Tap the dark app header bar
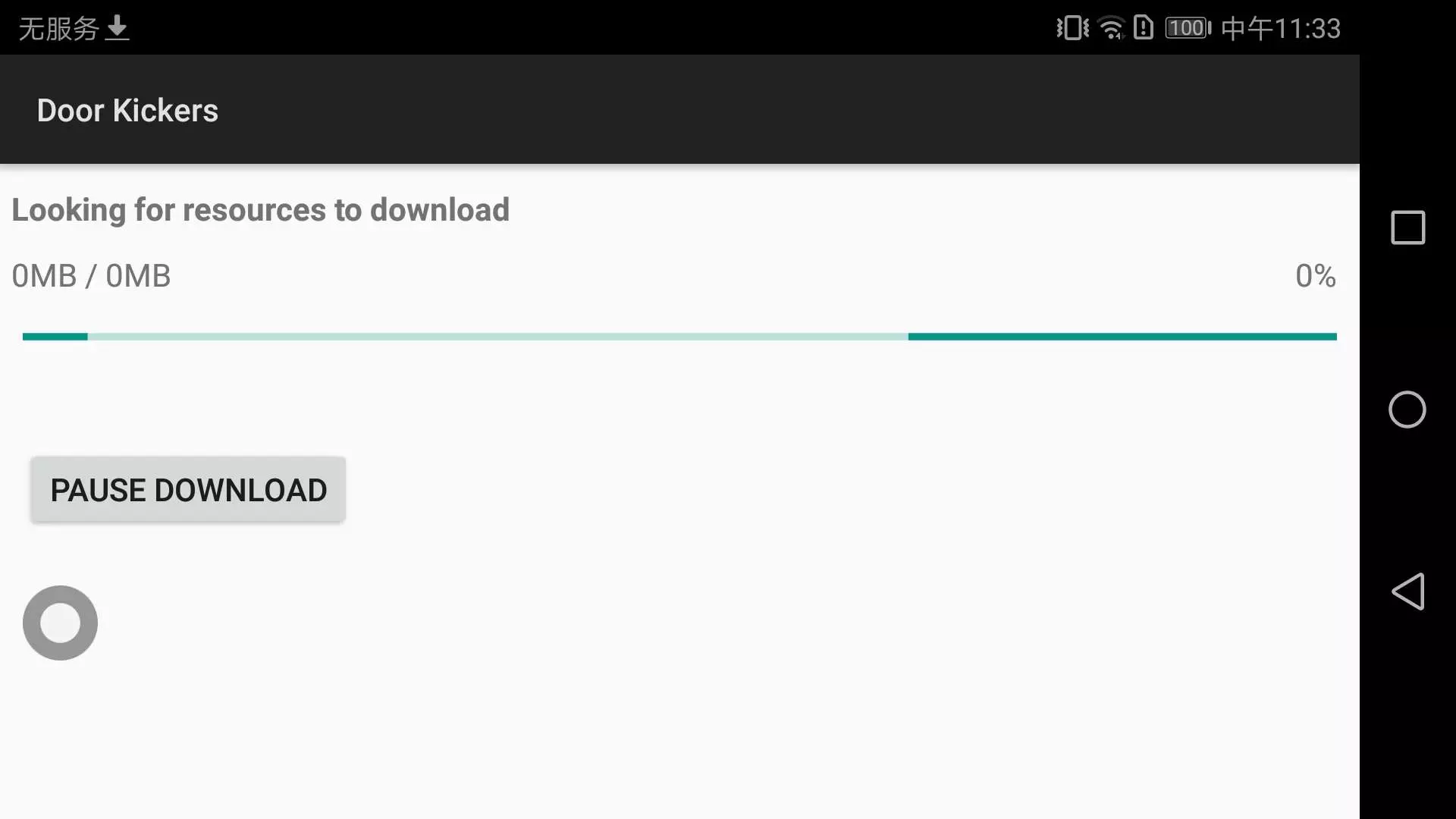 (679, 109)
